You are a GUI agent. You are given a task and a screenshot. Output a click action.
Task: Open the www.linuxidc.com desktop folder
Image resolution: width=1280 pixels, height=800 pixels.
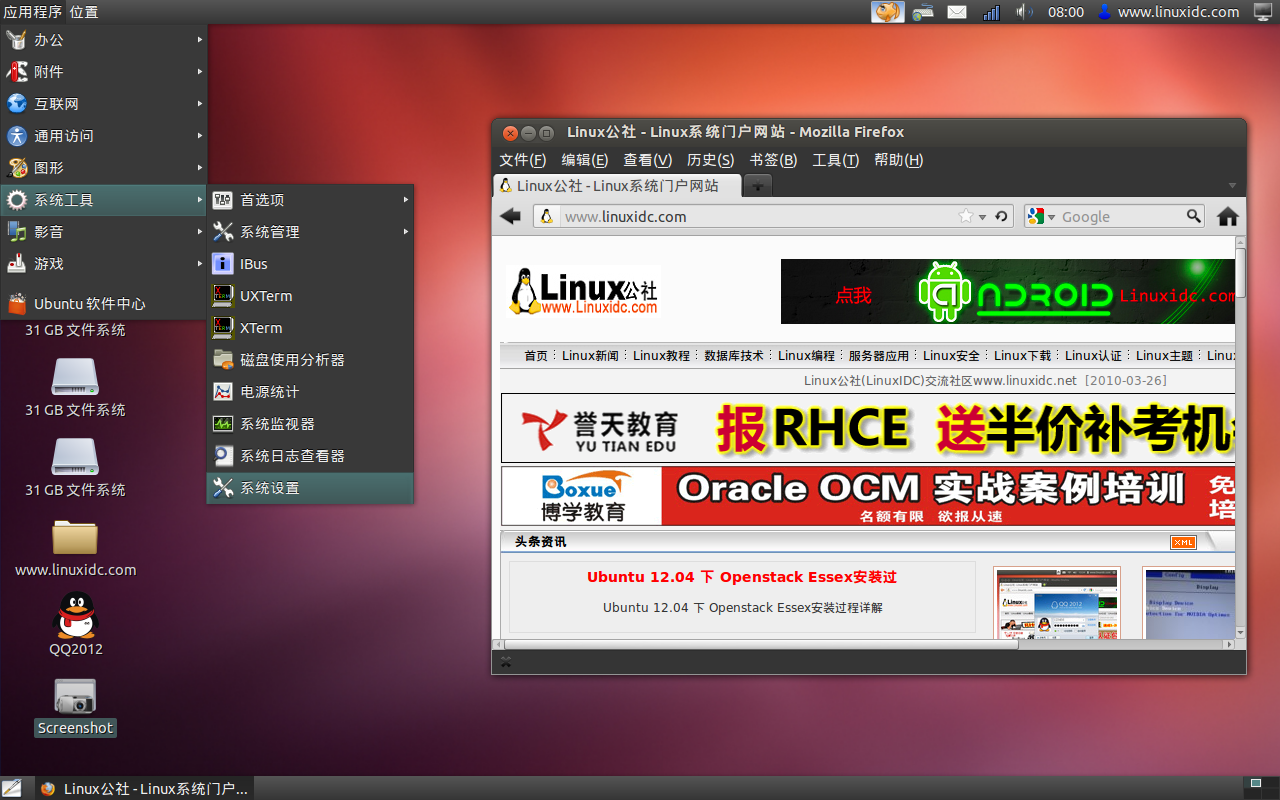tap(75, 537)
